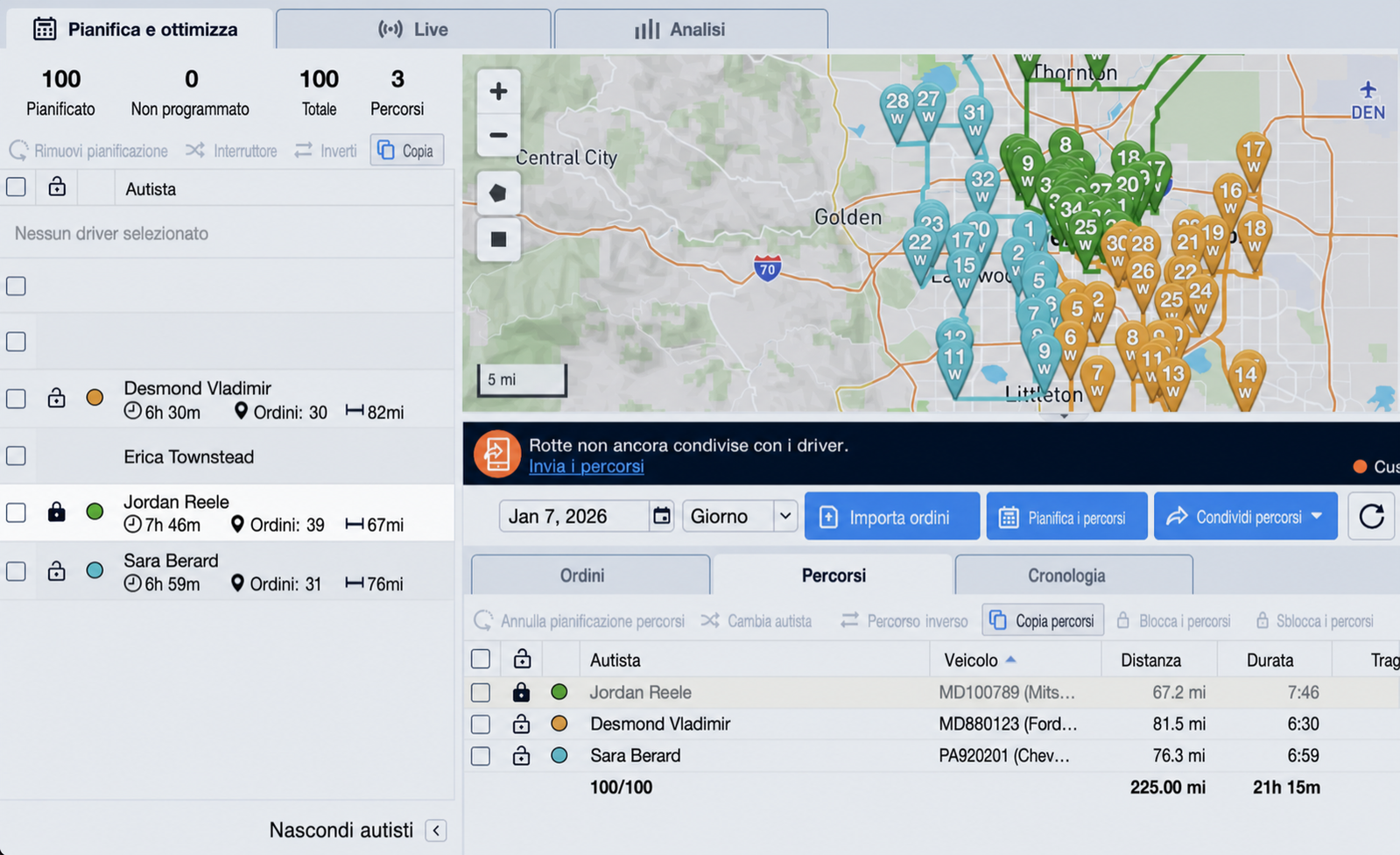Zoom in on the map
The width and height of the screenshot is (1400, 855).
point(498,91)
